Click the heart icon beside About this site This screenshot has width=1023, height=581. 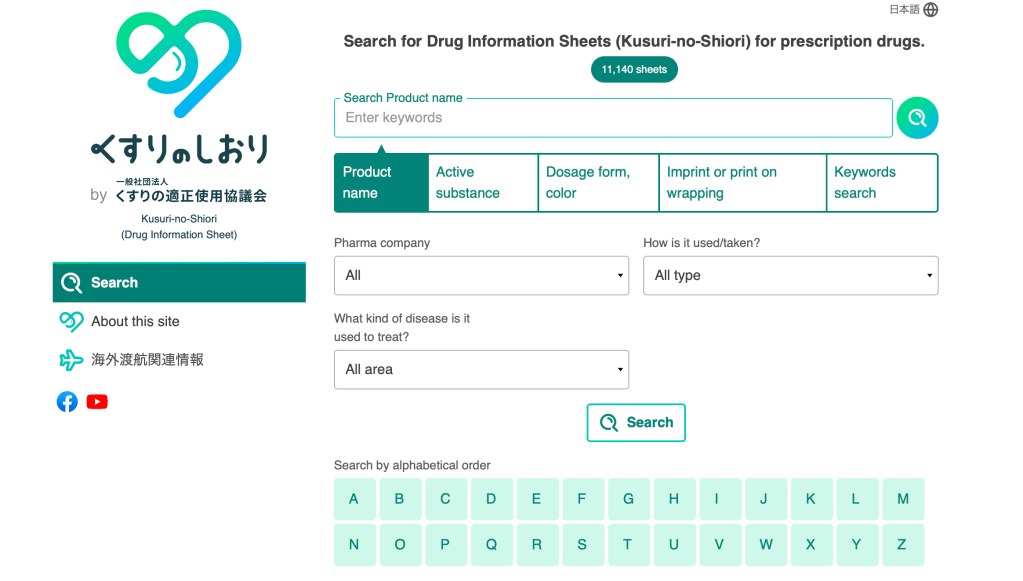pyautogui.click(x=71, y=322)
